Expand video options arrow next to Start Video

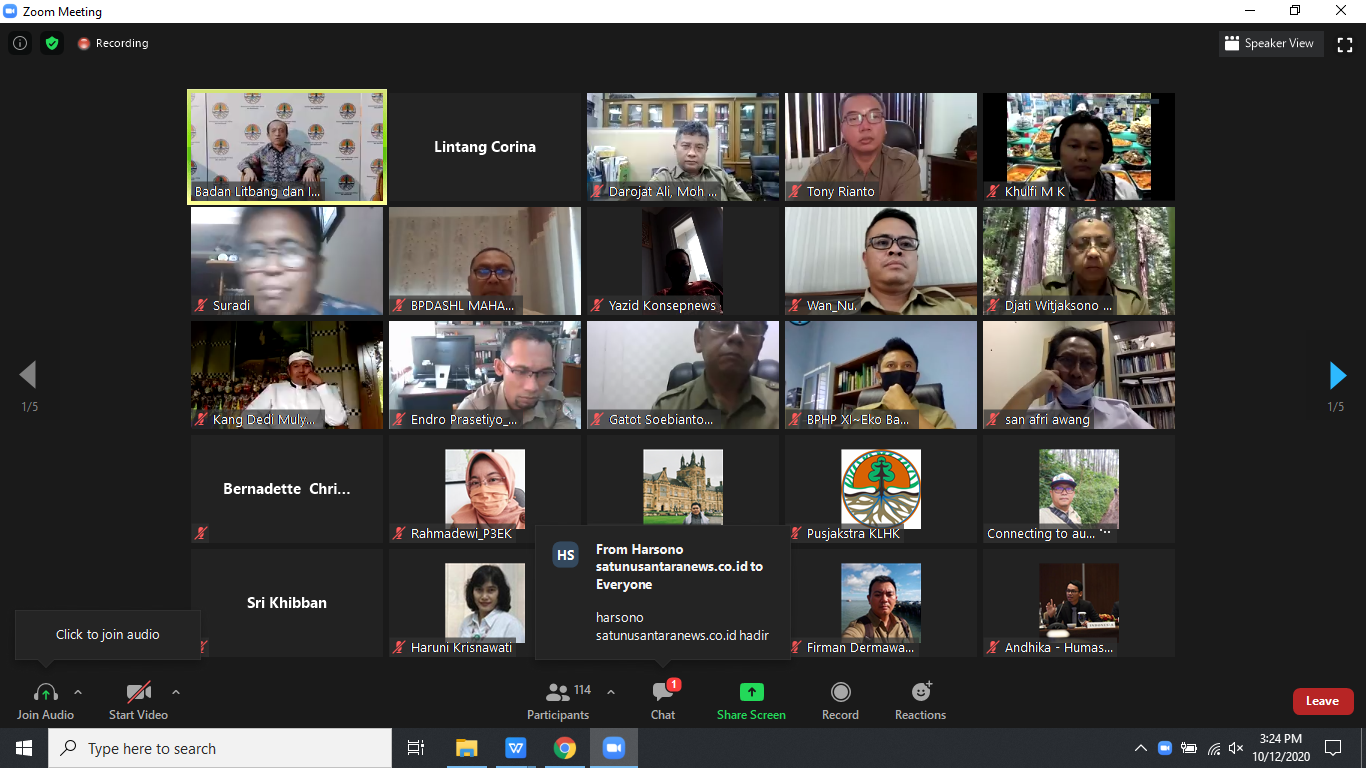pyautogui.click(x=176, y=692)
